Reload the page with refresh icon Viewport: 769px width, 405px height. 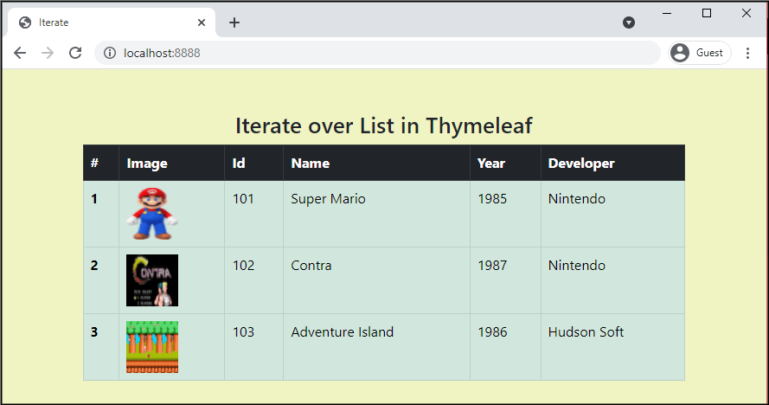75,53
